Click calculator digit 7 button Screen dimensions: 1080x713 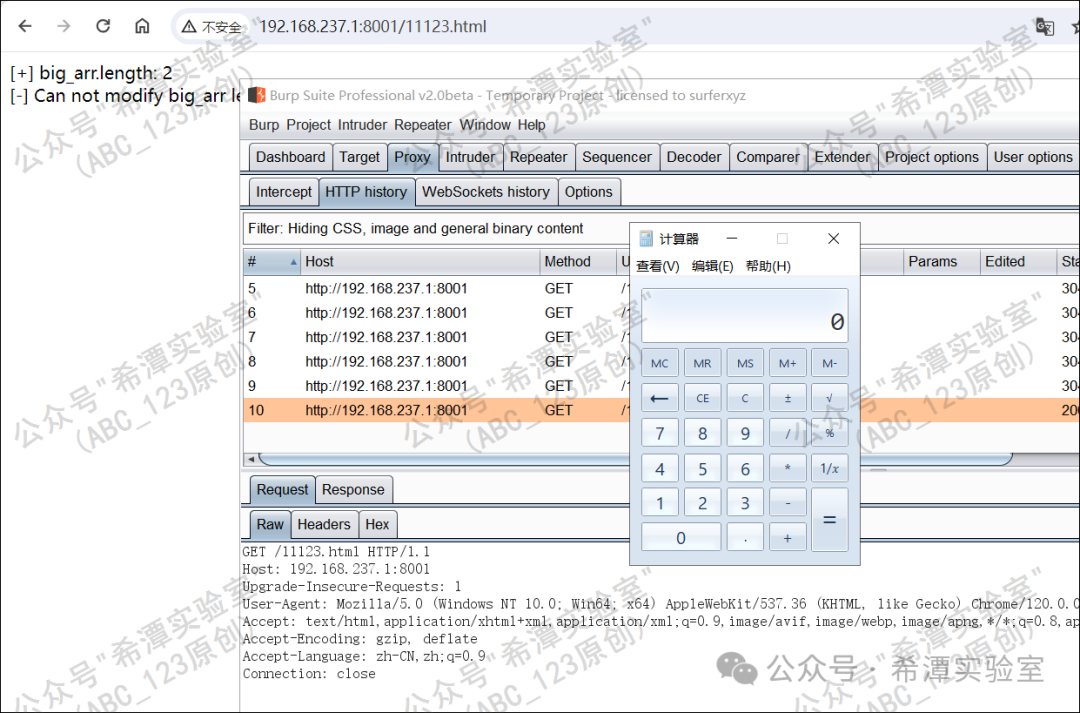tap(659, 433)
